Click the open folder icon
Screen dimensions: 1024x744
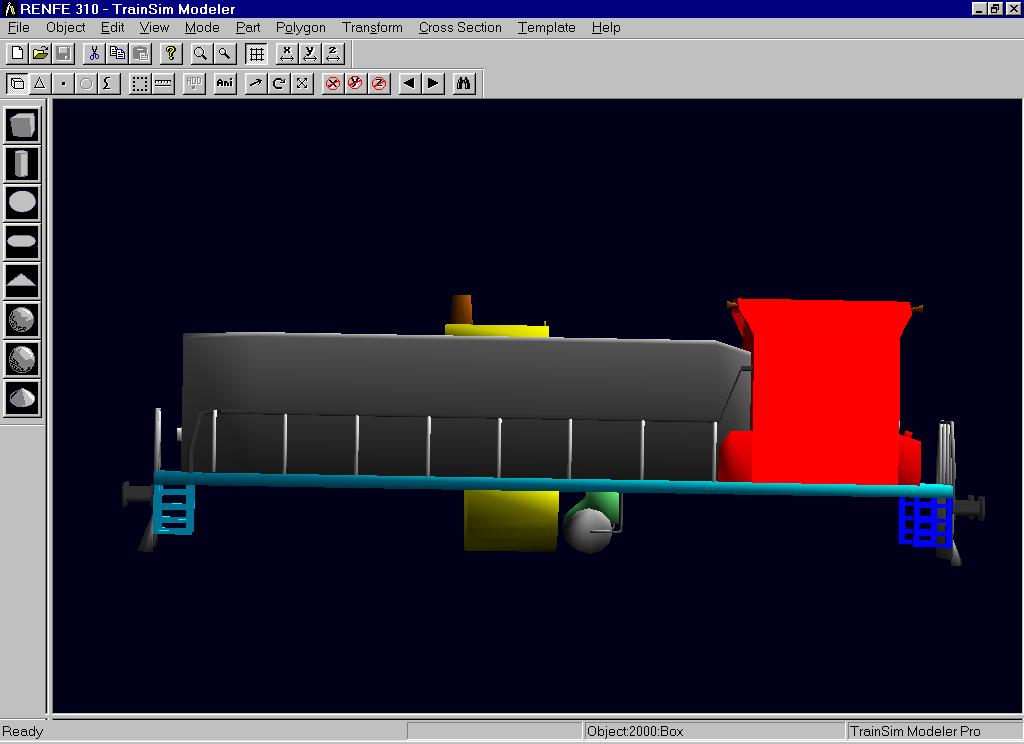coord(40,54)
